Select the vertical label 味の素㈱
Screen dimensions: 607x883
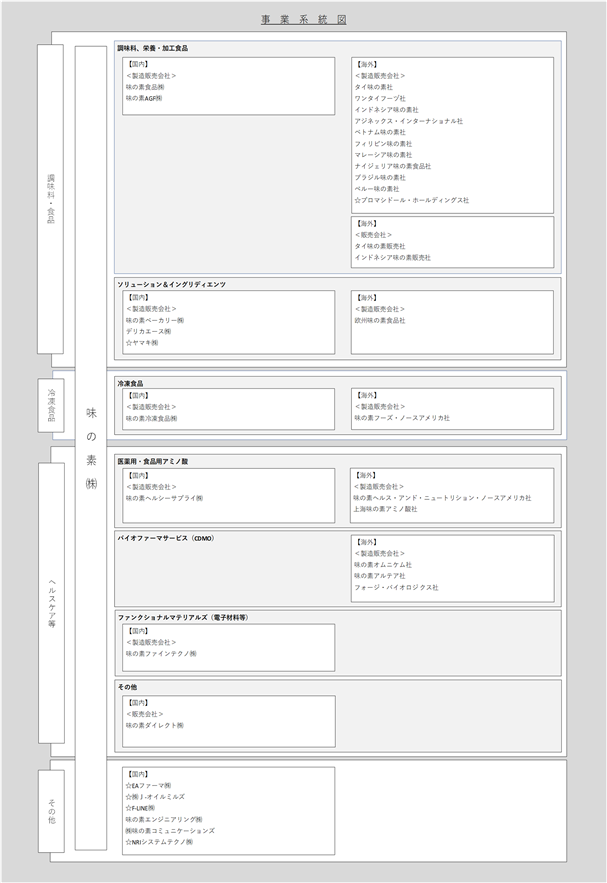pos(91,448)
